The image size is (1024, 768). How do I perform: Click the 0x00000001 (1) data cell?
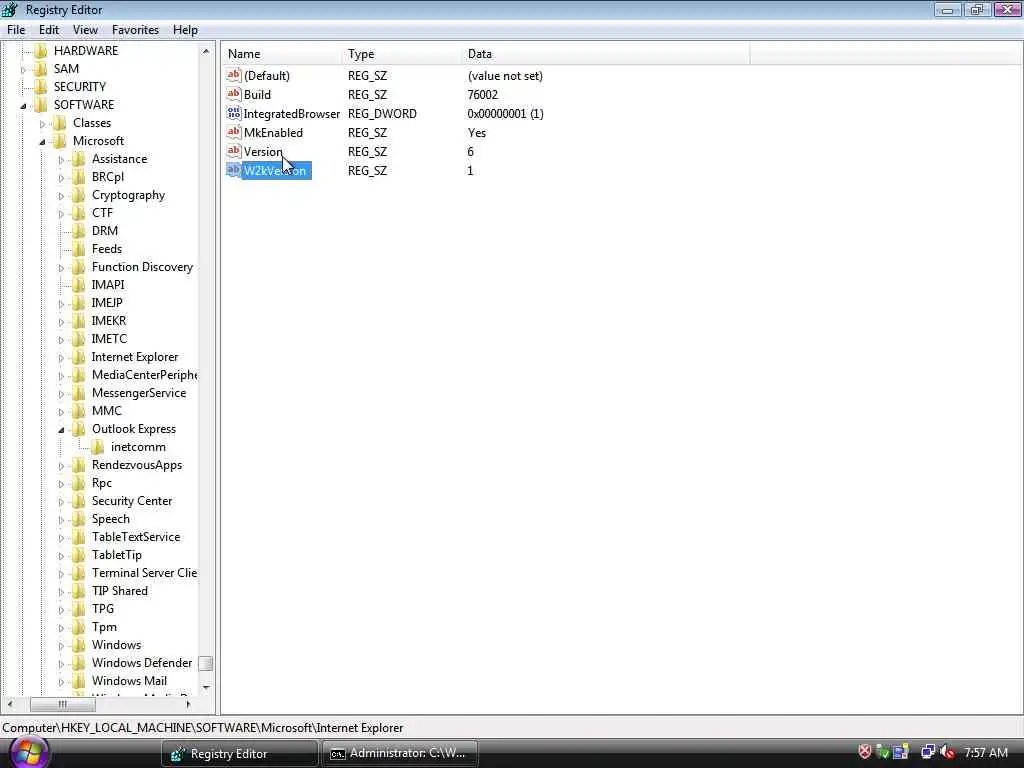(x=505, y=114)
